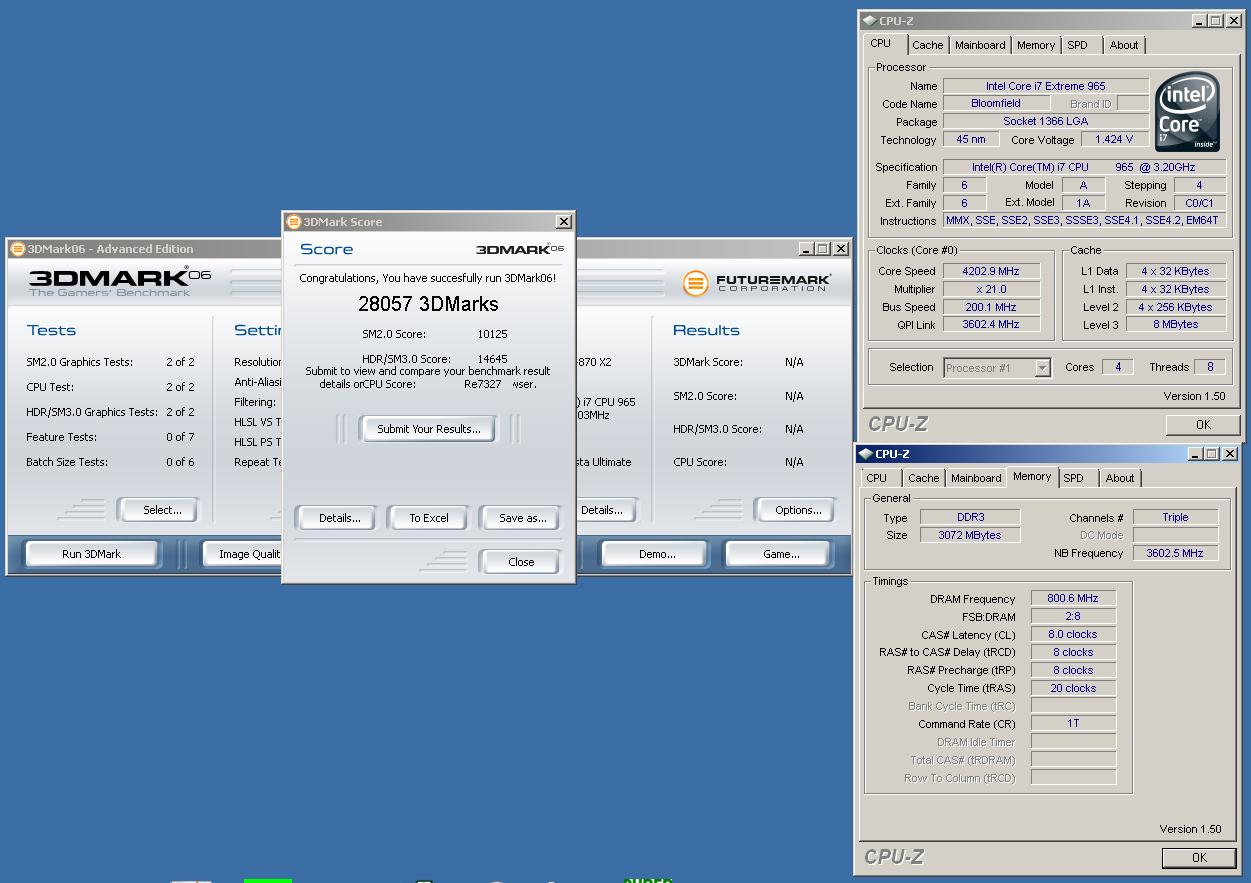Click title icon of CPU-Z processor window
Screen dimensions: 1251x883
869,21
